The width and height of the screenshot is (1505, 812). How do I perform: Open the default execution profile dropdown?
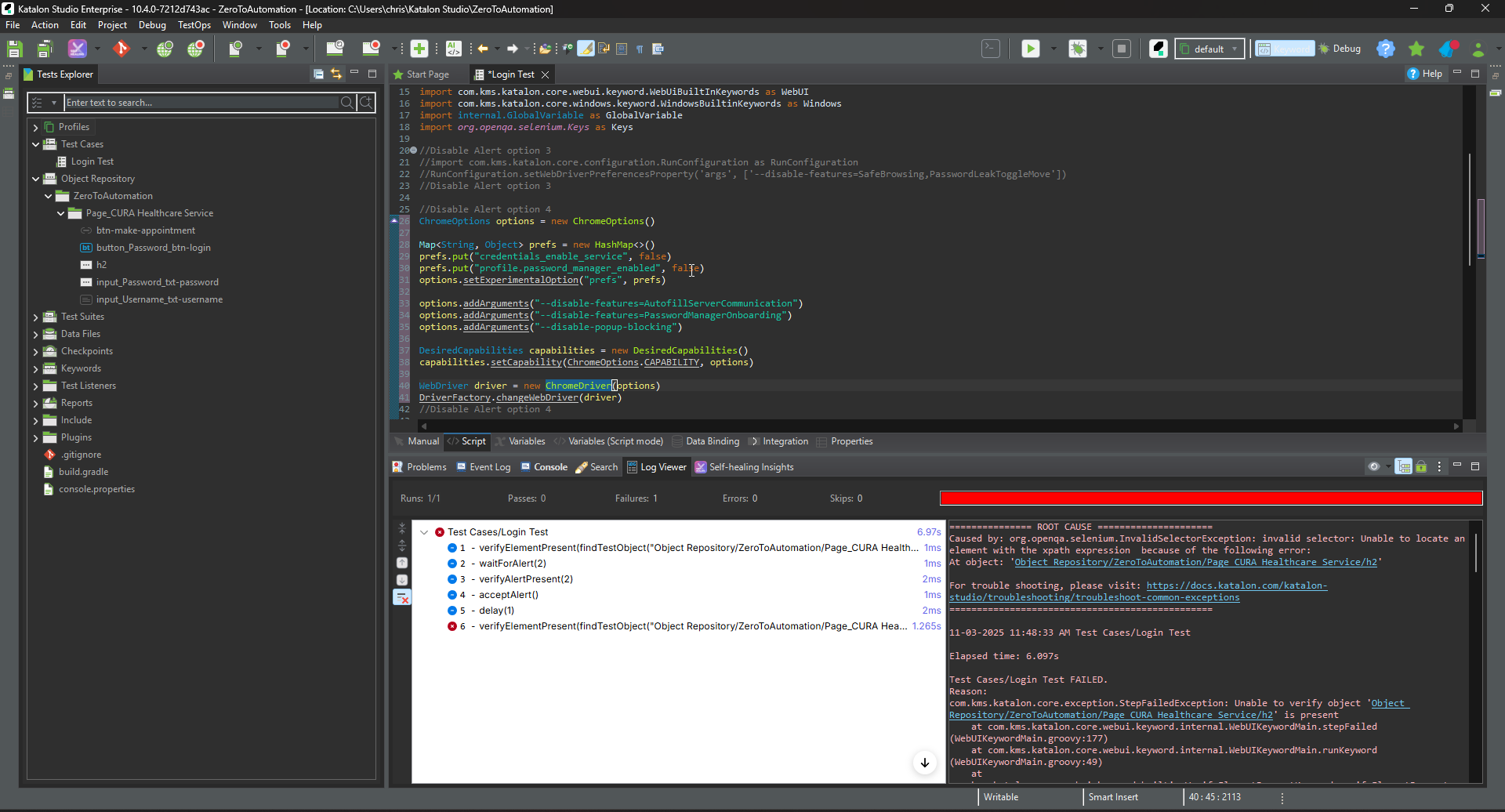click(x=1209, y=49)
